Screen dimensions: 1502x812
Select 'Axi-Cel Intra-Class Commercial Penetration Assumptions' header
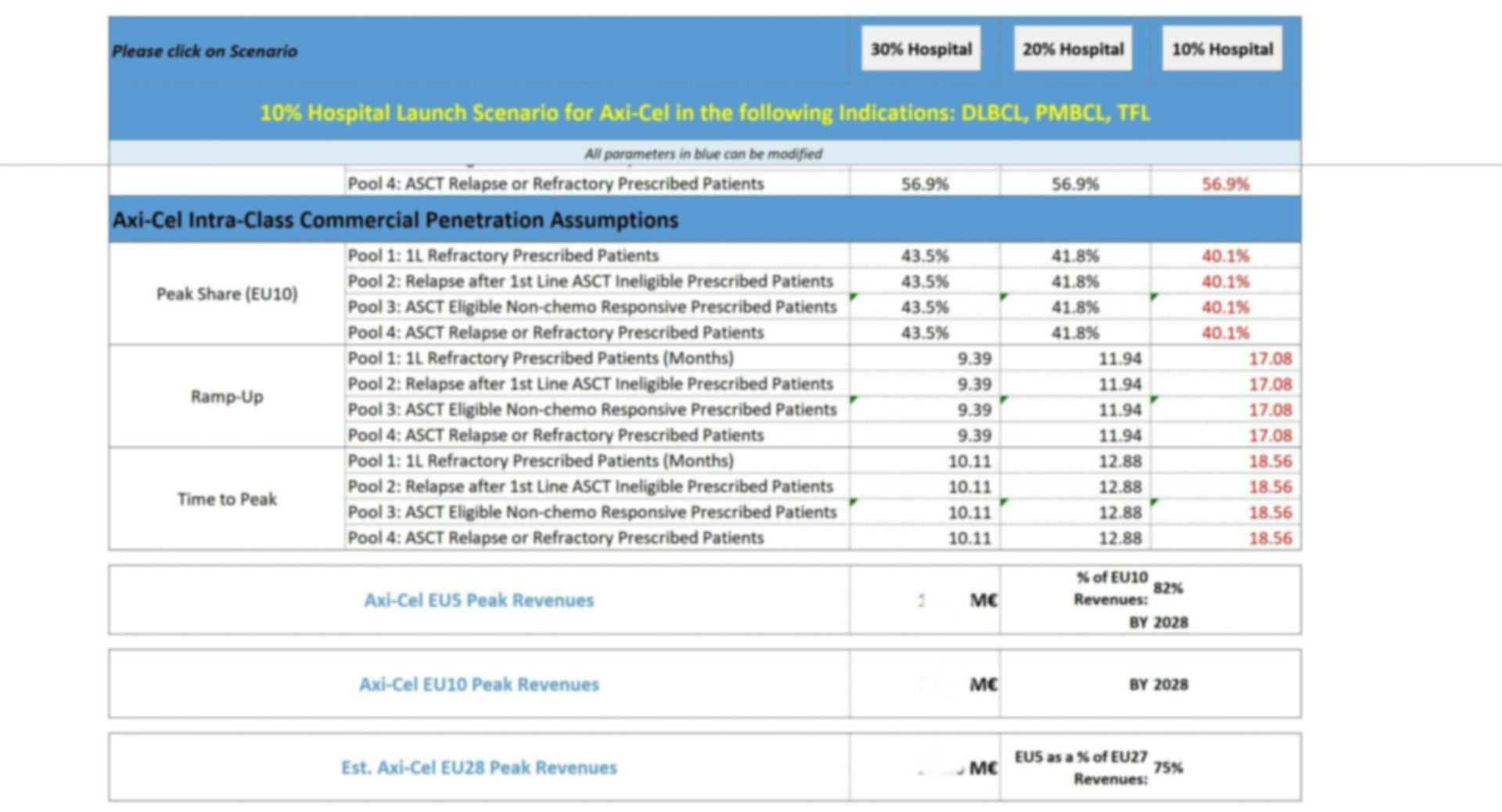(395, 220)
